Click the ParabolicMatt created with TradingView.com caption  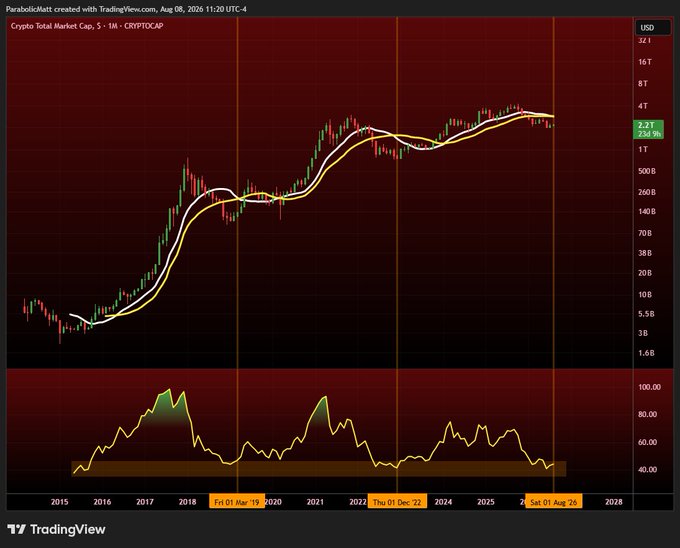click(x=126, y=9)
